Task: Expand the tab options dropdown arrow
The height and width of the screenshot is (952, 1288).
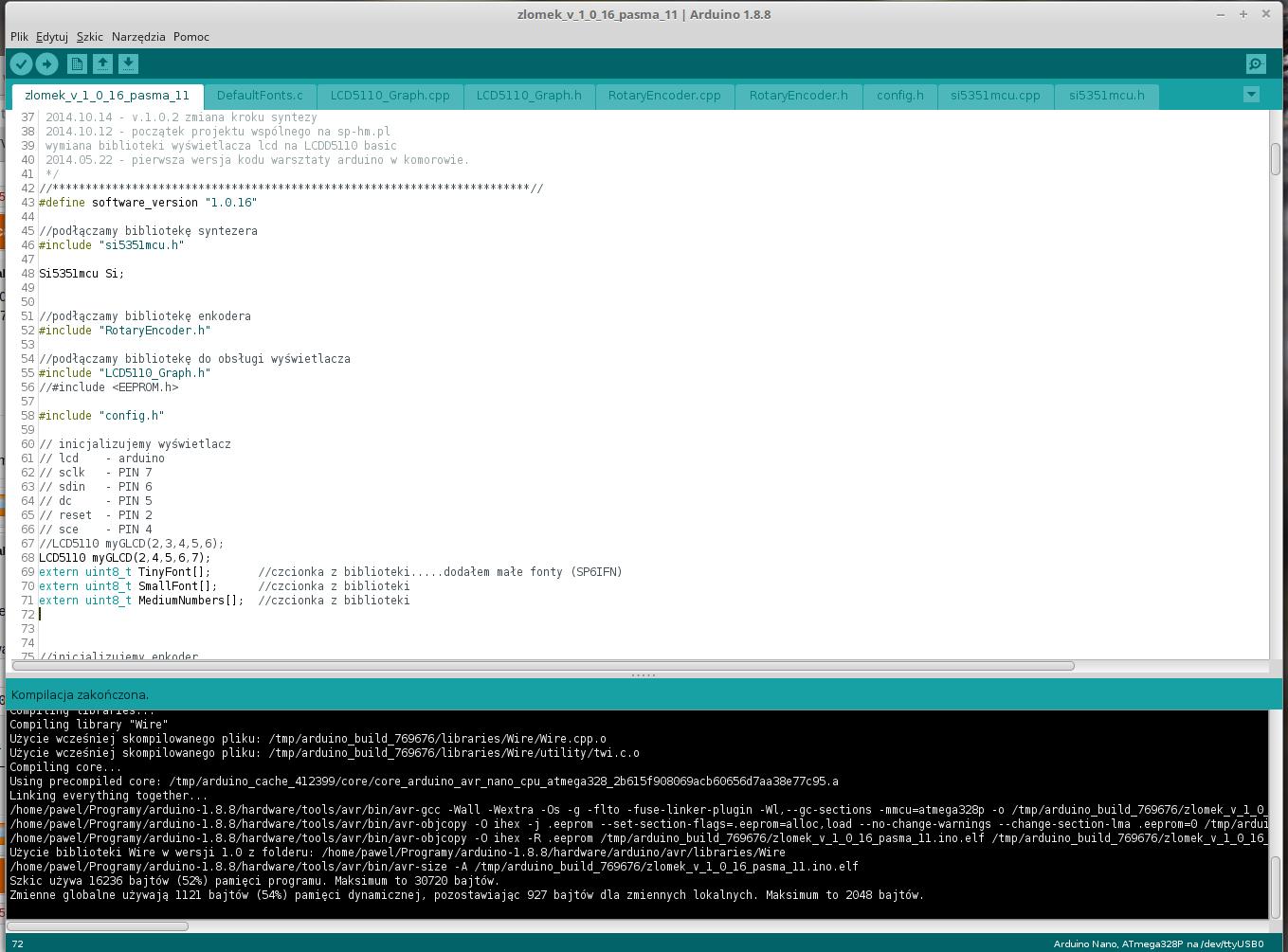Action: 1251,95
